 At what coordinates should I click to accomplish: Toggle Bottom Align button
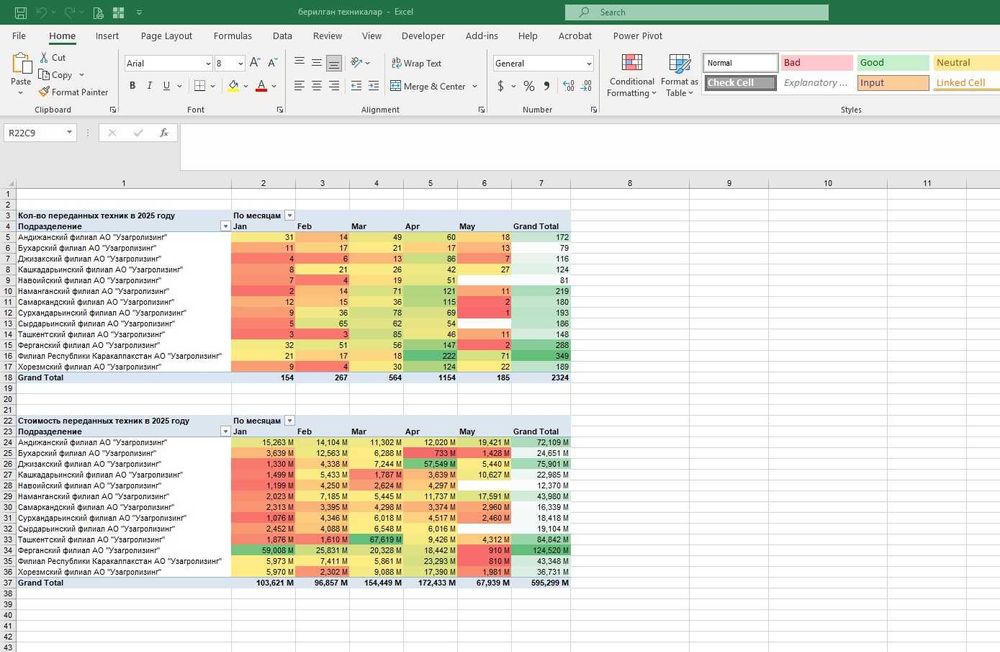coord(334,62)
